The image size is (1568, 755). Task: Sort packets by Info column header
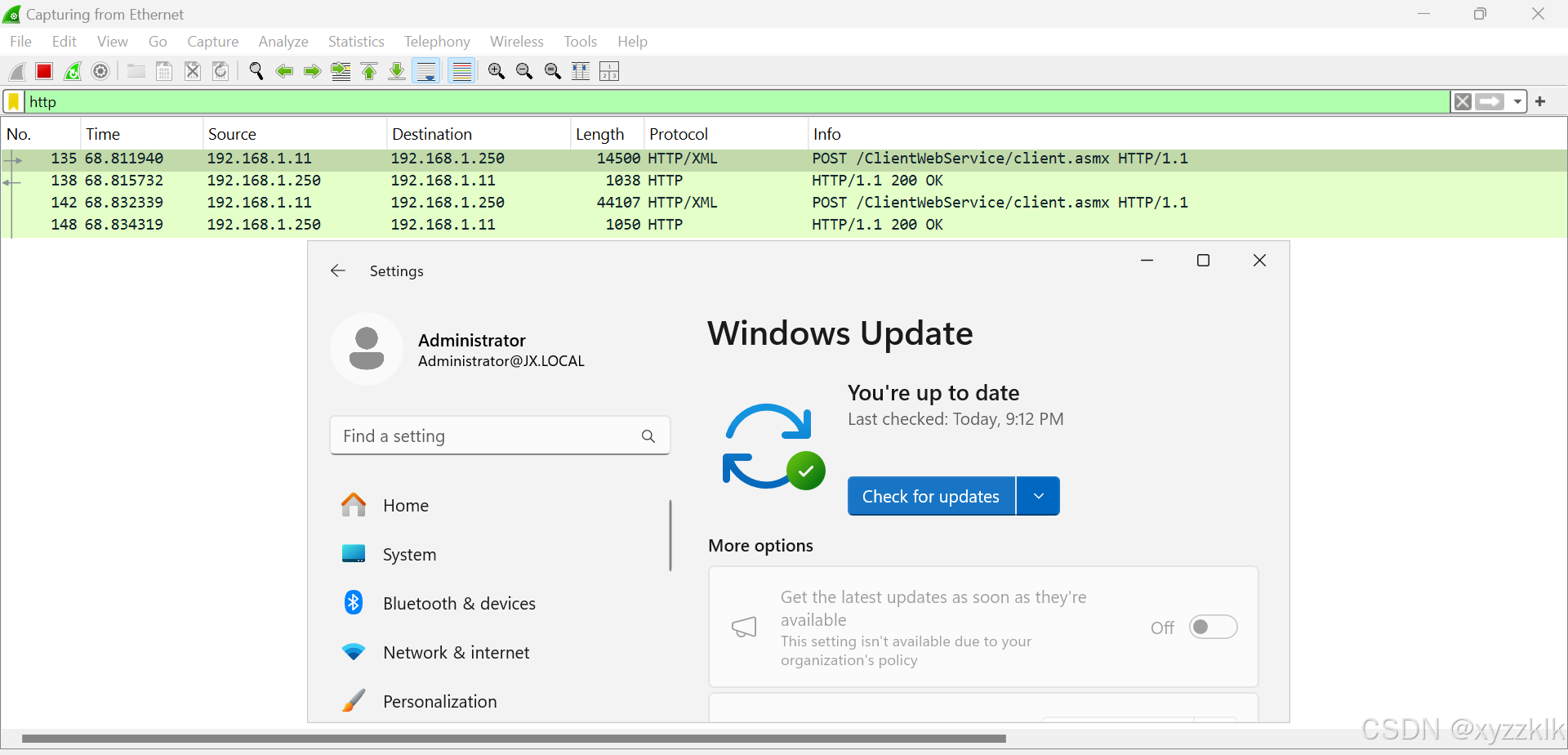(1187, 134)
